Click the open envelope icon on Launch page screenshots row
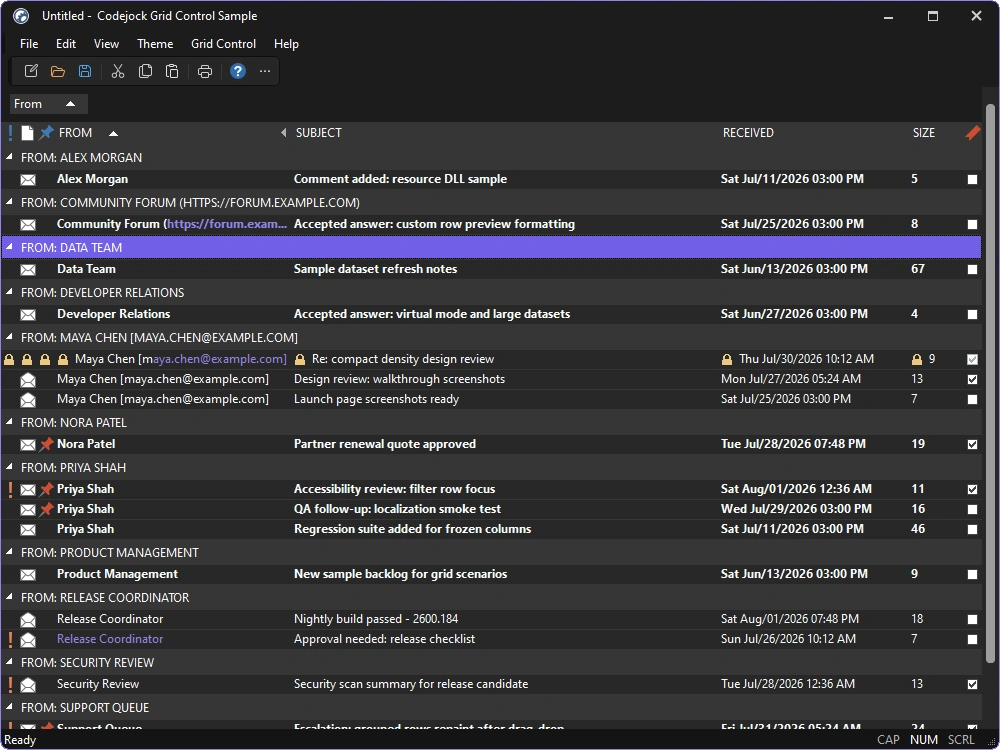The image size is (1000, 750). (x=28, y=399)
